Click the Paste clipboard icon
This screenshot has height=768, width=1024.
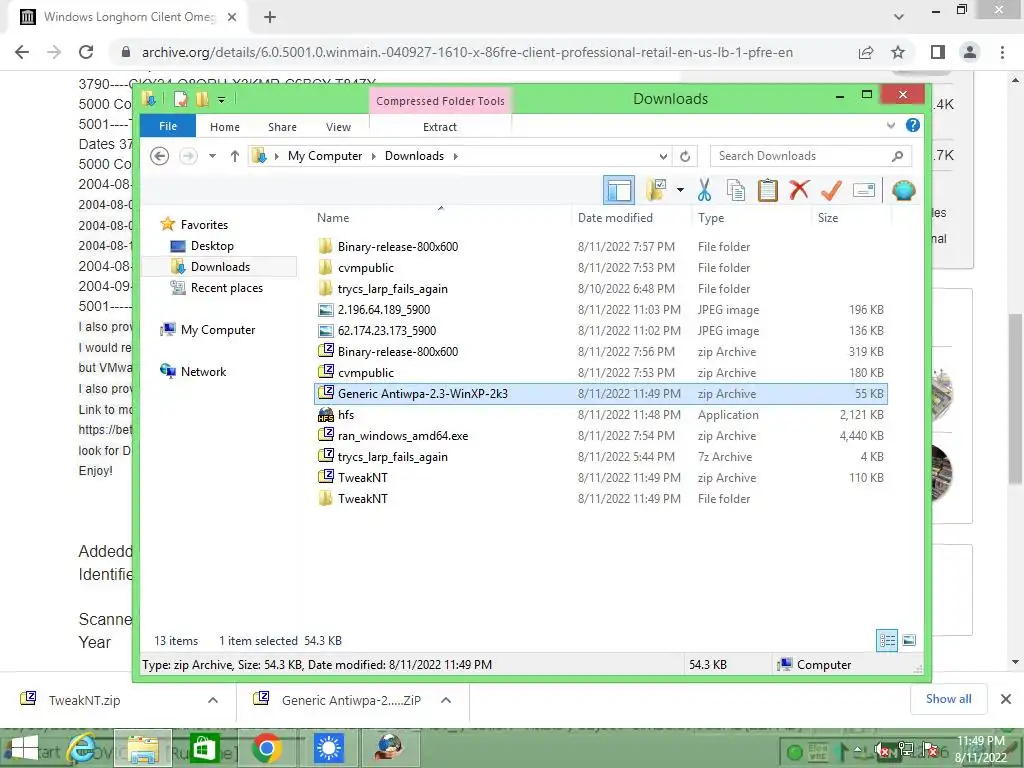pyautogui.click(x=767, y=190)
